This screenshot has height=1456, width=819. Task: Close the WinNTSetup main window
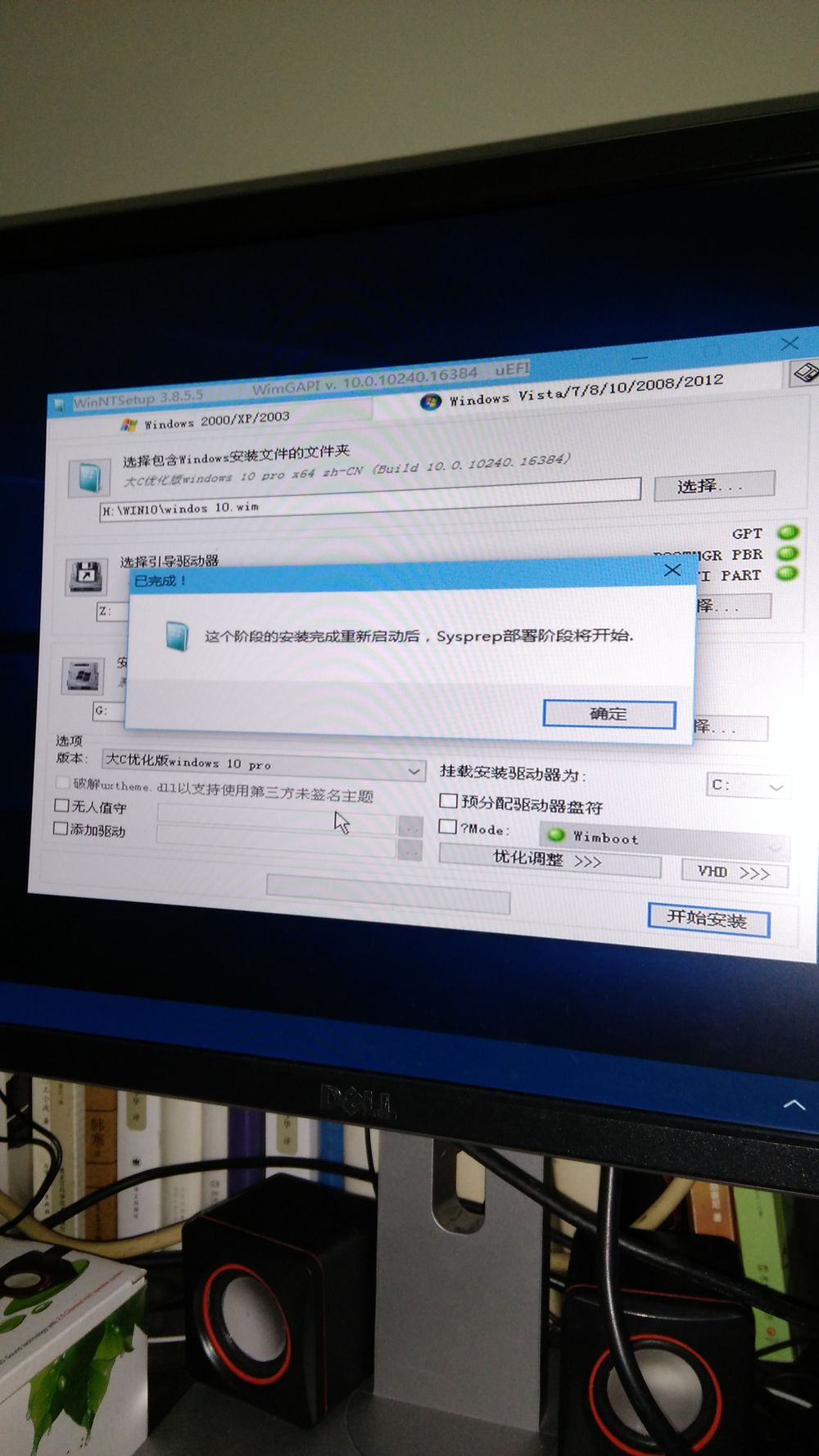pos(790,343)
